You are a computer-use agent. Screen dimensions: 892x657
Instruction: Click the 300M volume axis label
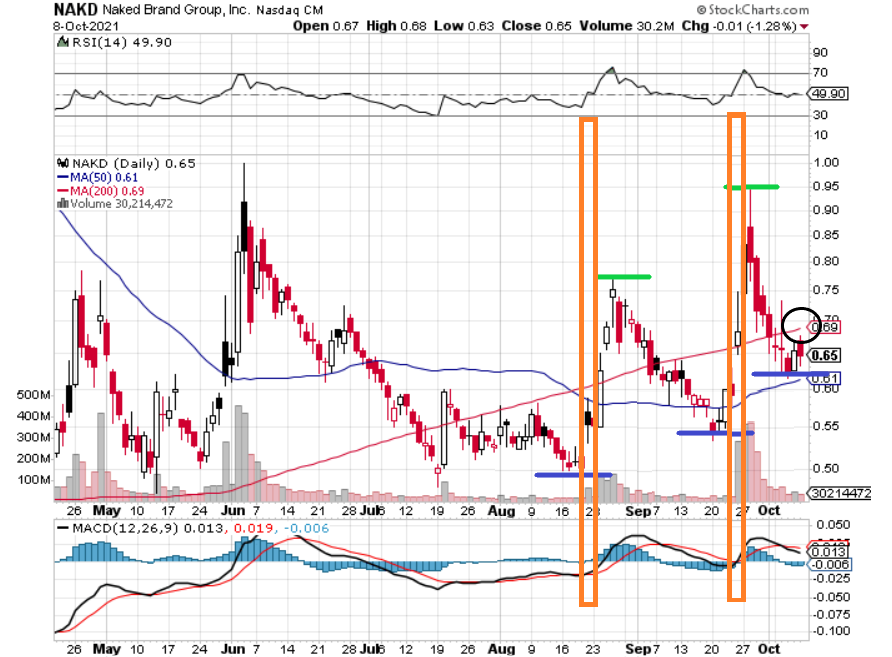tap(34, 437)
